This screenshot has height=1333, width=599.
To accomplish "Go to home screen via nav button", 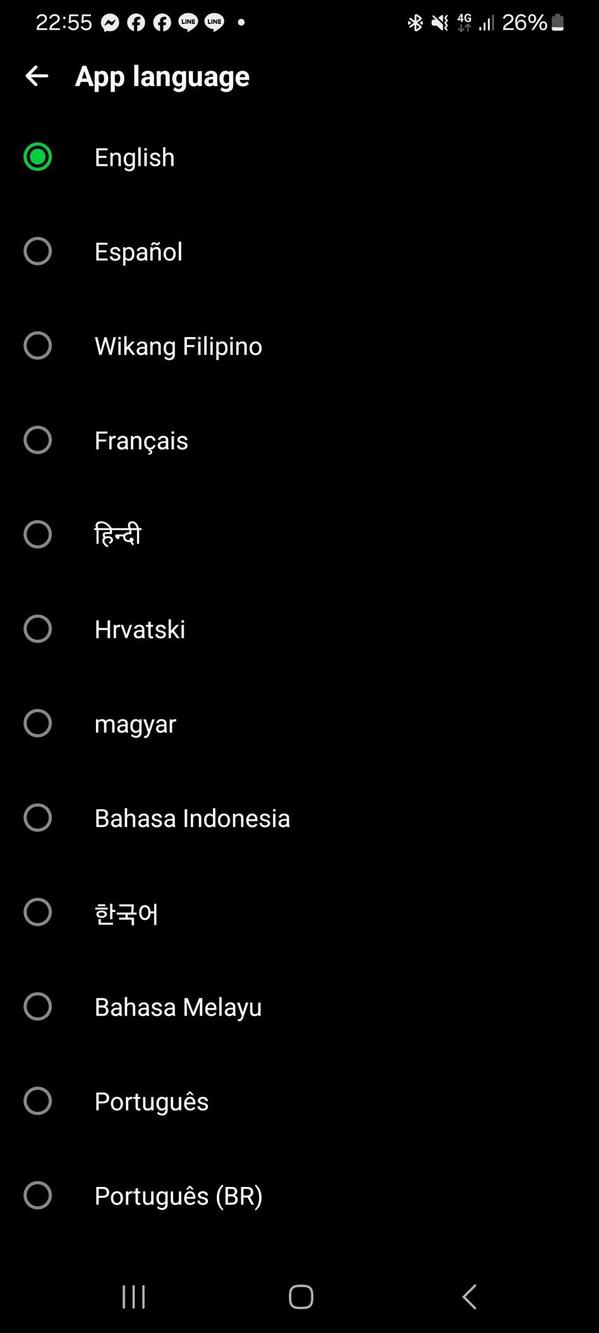I will click(301, 1297).
